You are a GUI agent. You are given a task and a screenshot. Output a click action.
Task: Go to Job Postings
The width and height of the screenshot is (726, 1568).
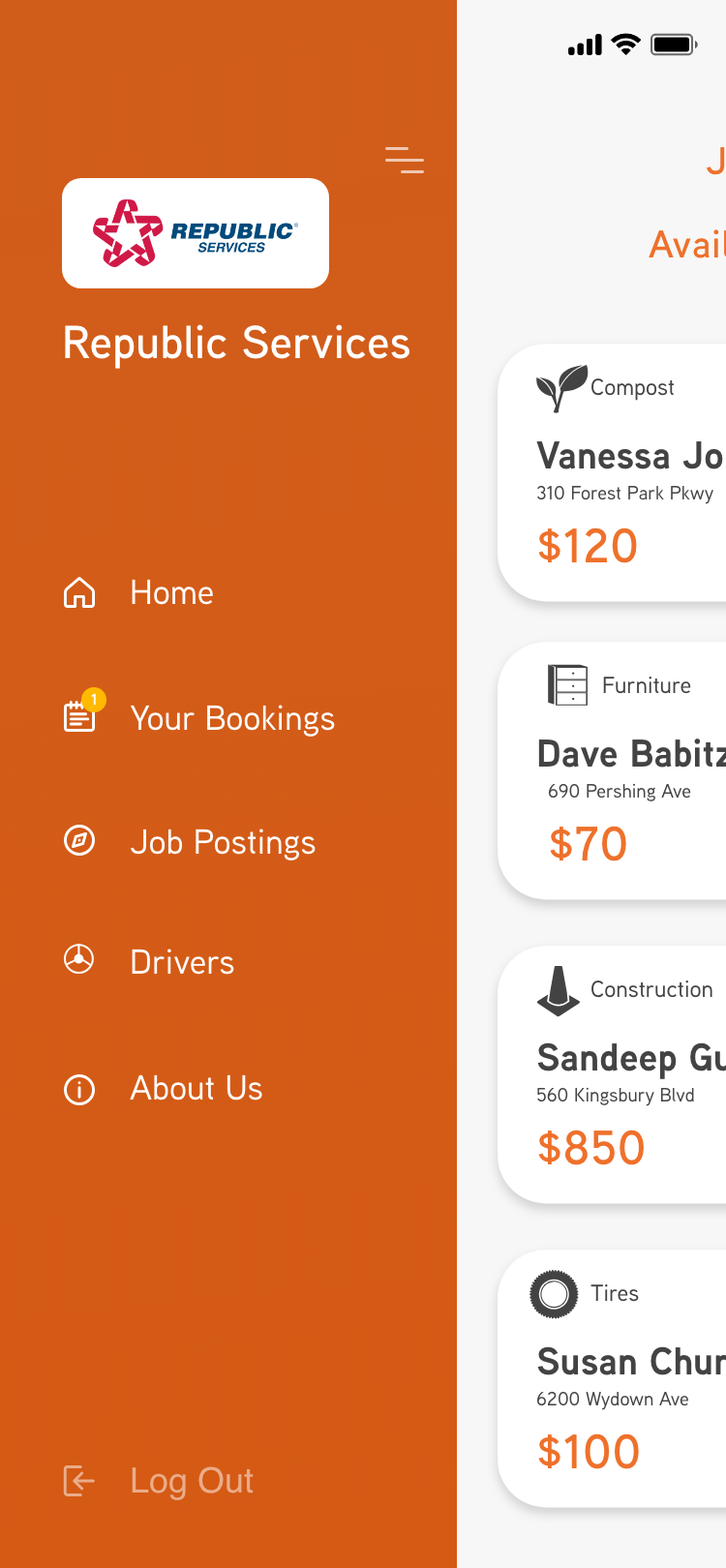pyautogui.click(x=223, y=842)
